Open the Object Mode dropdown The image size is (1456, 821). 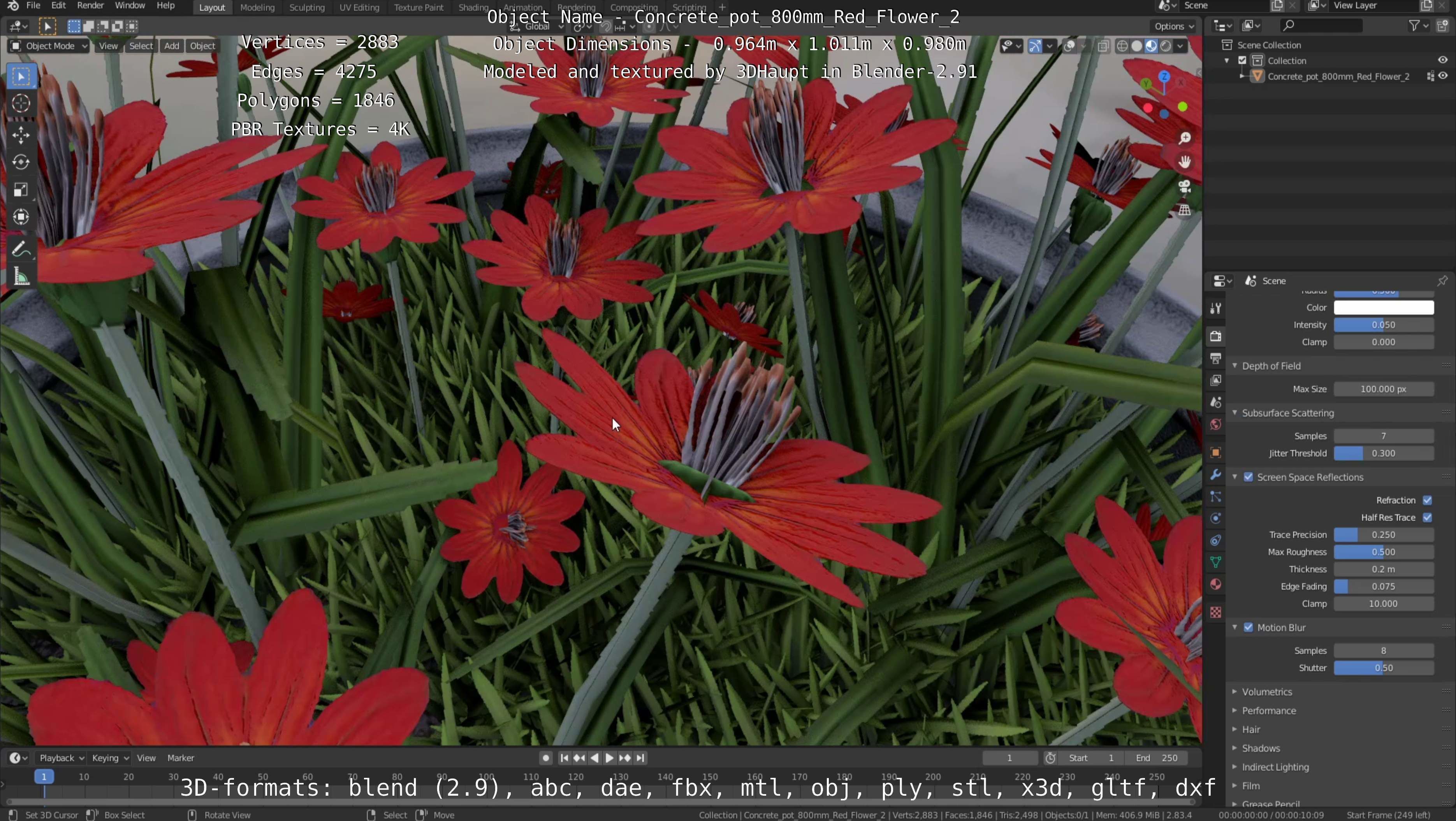49,46
